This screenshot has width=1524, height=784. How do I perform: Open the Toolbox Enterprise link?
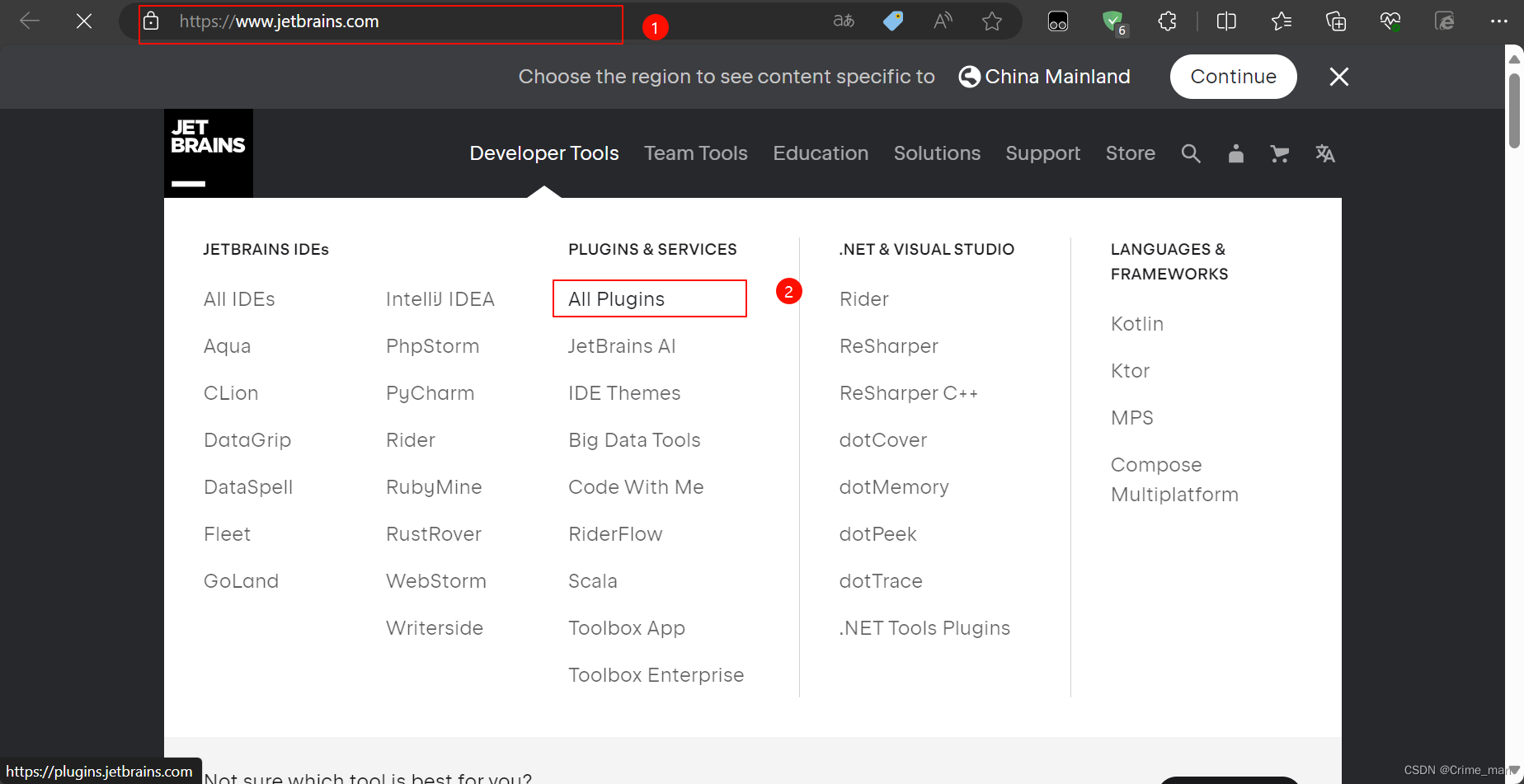(656, 675)
